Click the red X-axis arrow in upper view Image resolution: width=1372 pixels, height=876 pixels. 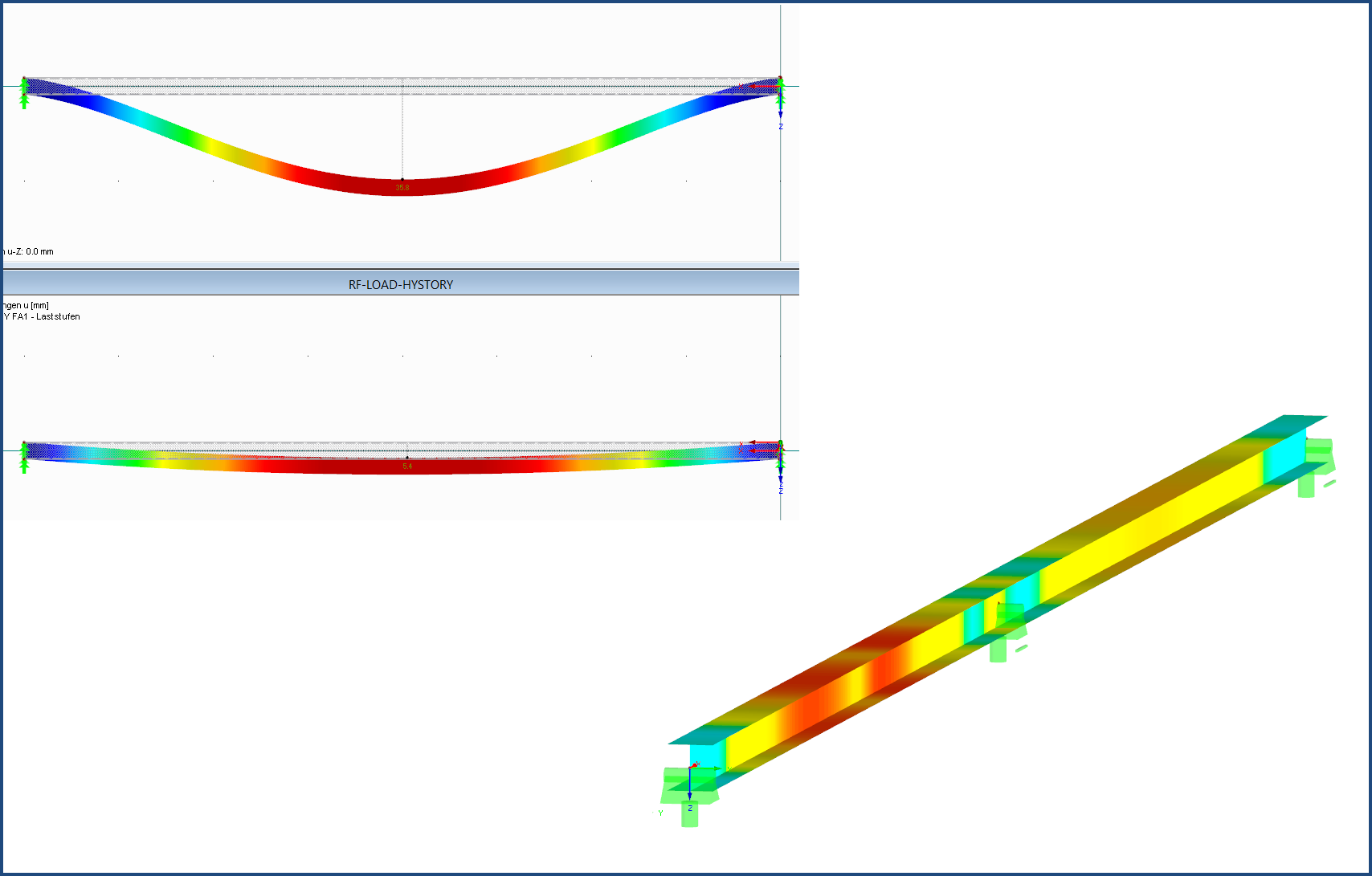click(763, 87)
